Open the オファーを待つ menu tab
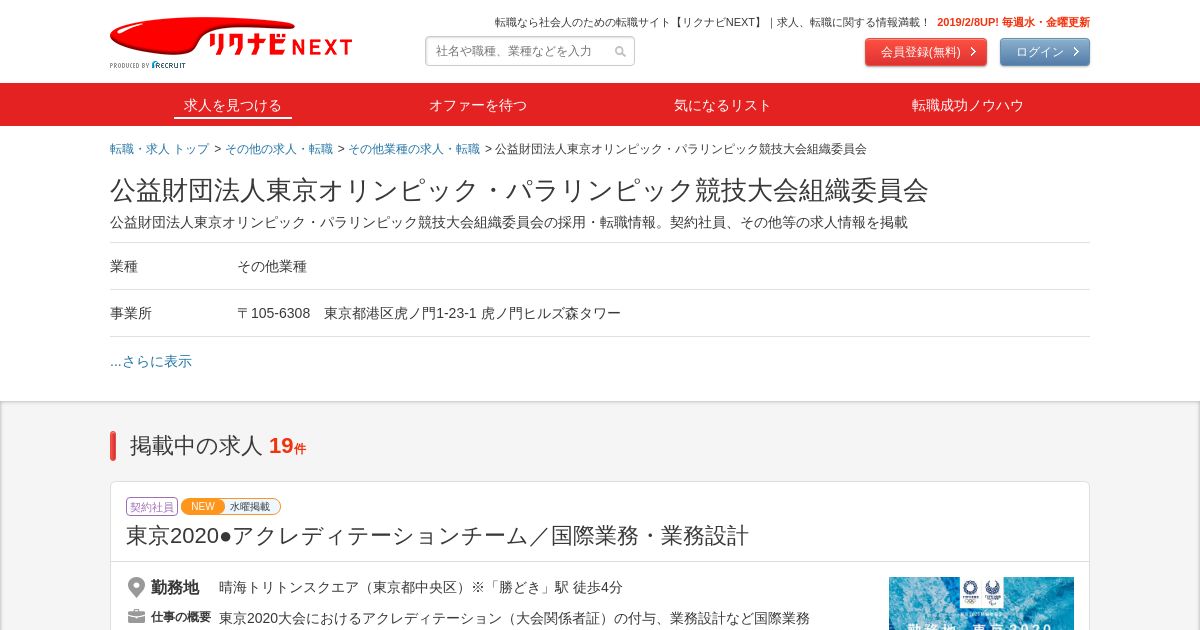Screen dimensions: 1200x630 point(478,105)
